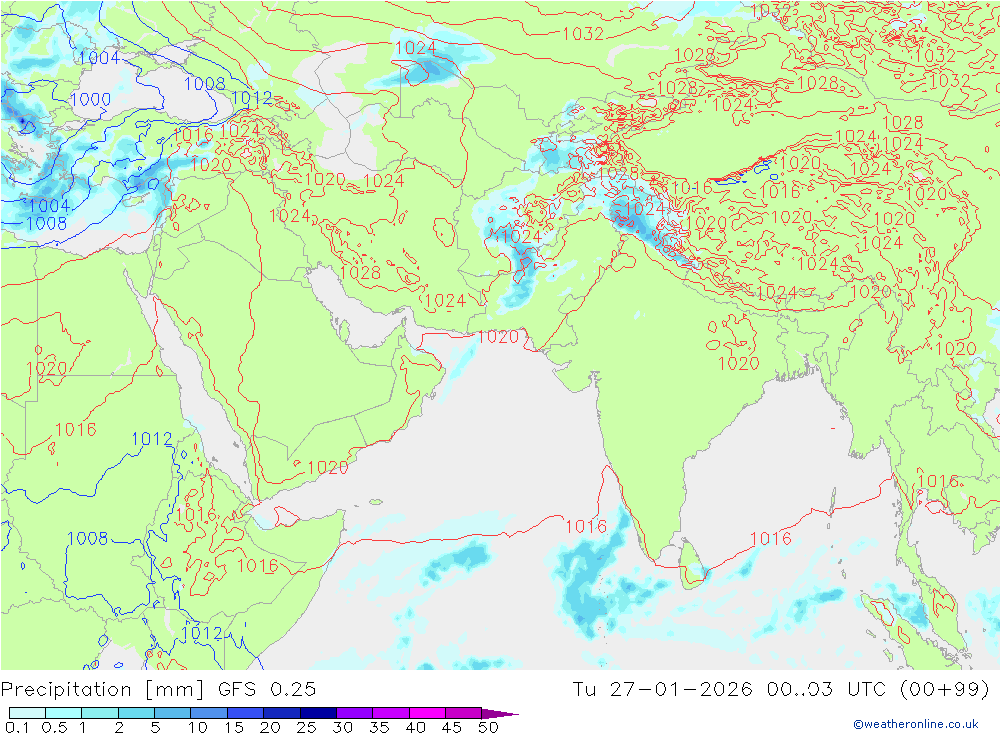This screenshot has width=1000, height=733.
Task: Click the legend scale value '30'
Action: [342, 727]
